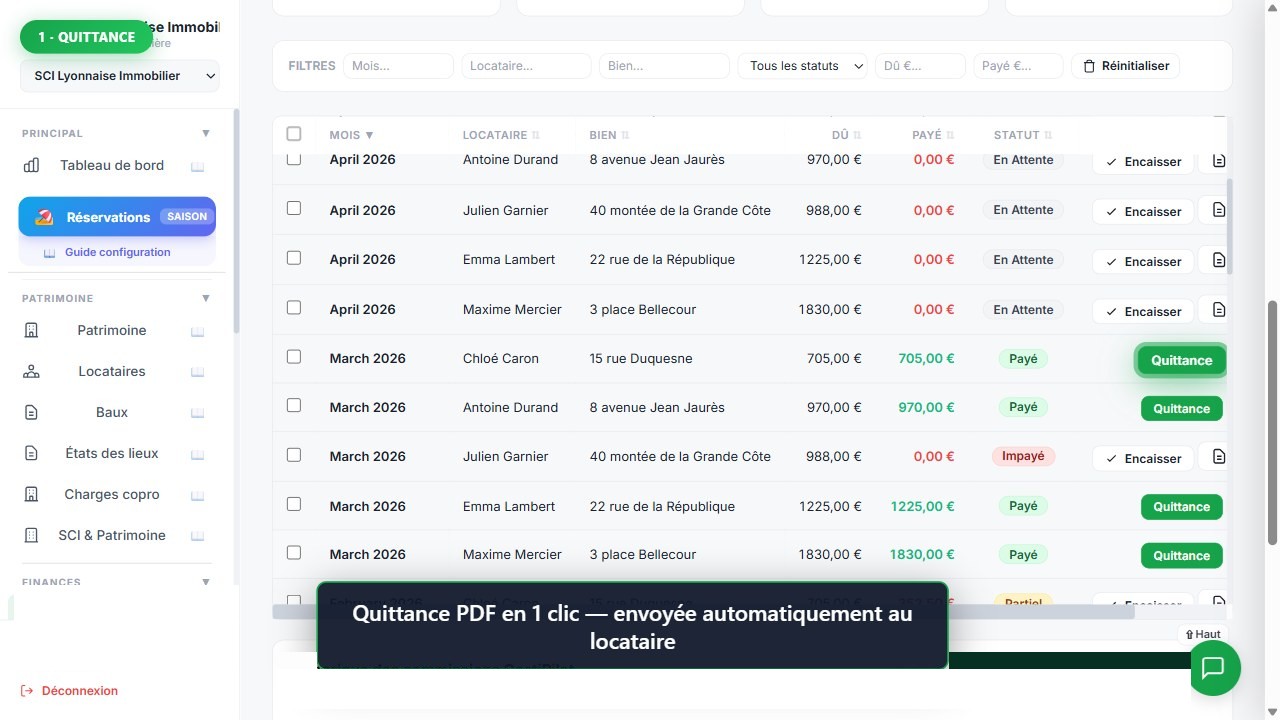The height and width of the screenshot is (720, 1280).
Task: Open the book icon beside États des lieux
Action: click(x=198, y=454)
